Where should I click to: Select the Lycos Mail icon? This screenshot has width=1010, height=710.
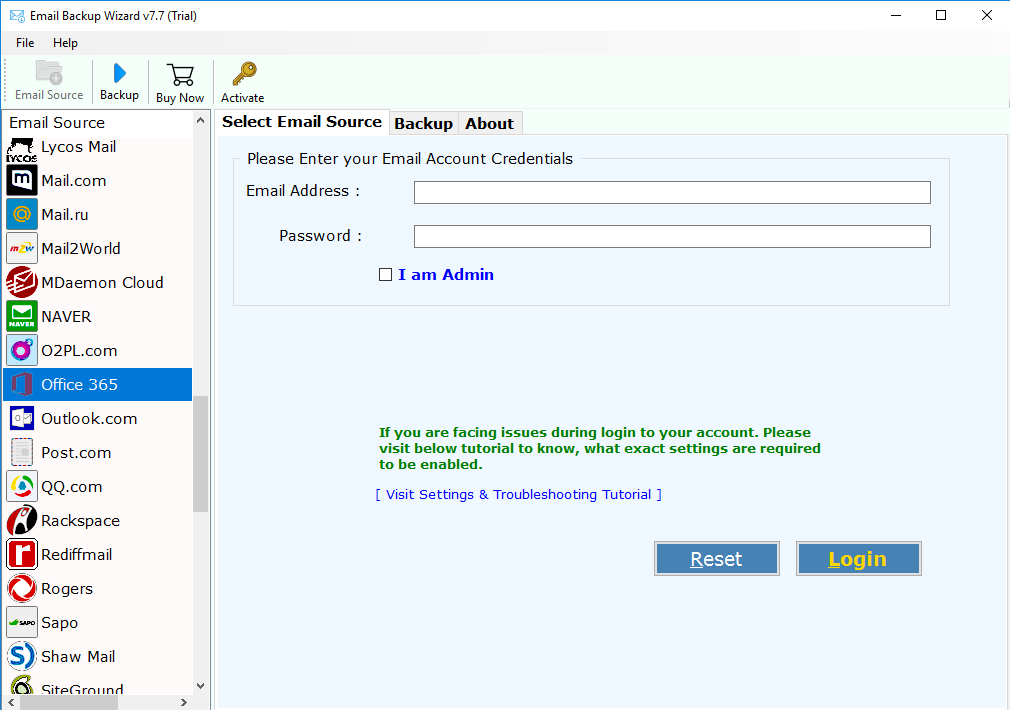pyautogui.click(x=22, y=149)
